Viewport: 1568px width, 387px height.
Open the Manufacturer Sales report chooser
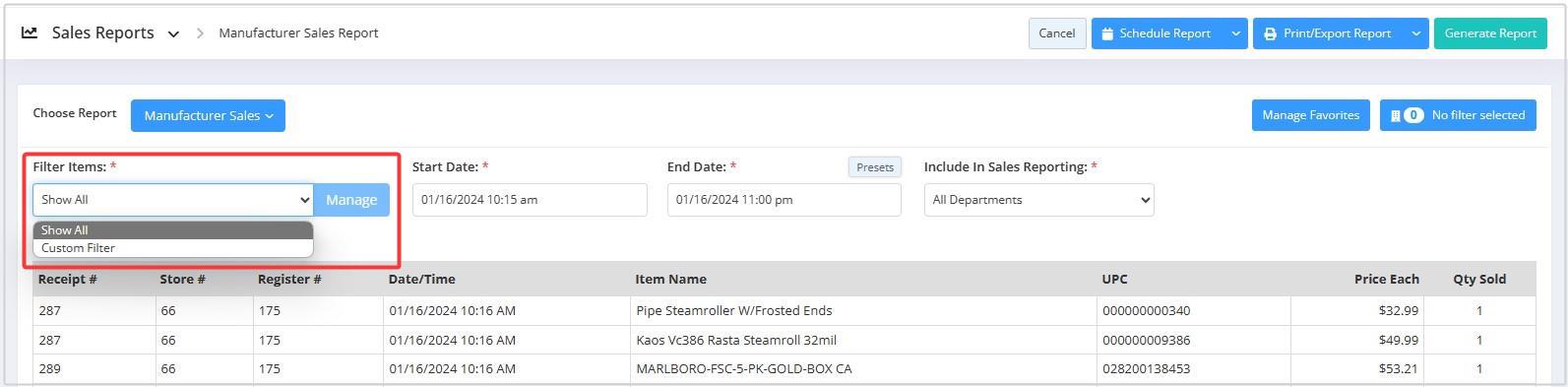pyautogui.click(x=208, y=115)
